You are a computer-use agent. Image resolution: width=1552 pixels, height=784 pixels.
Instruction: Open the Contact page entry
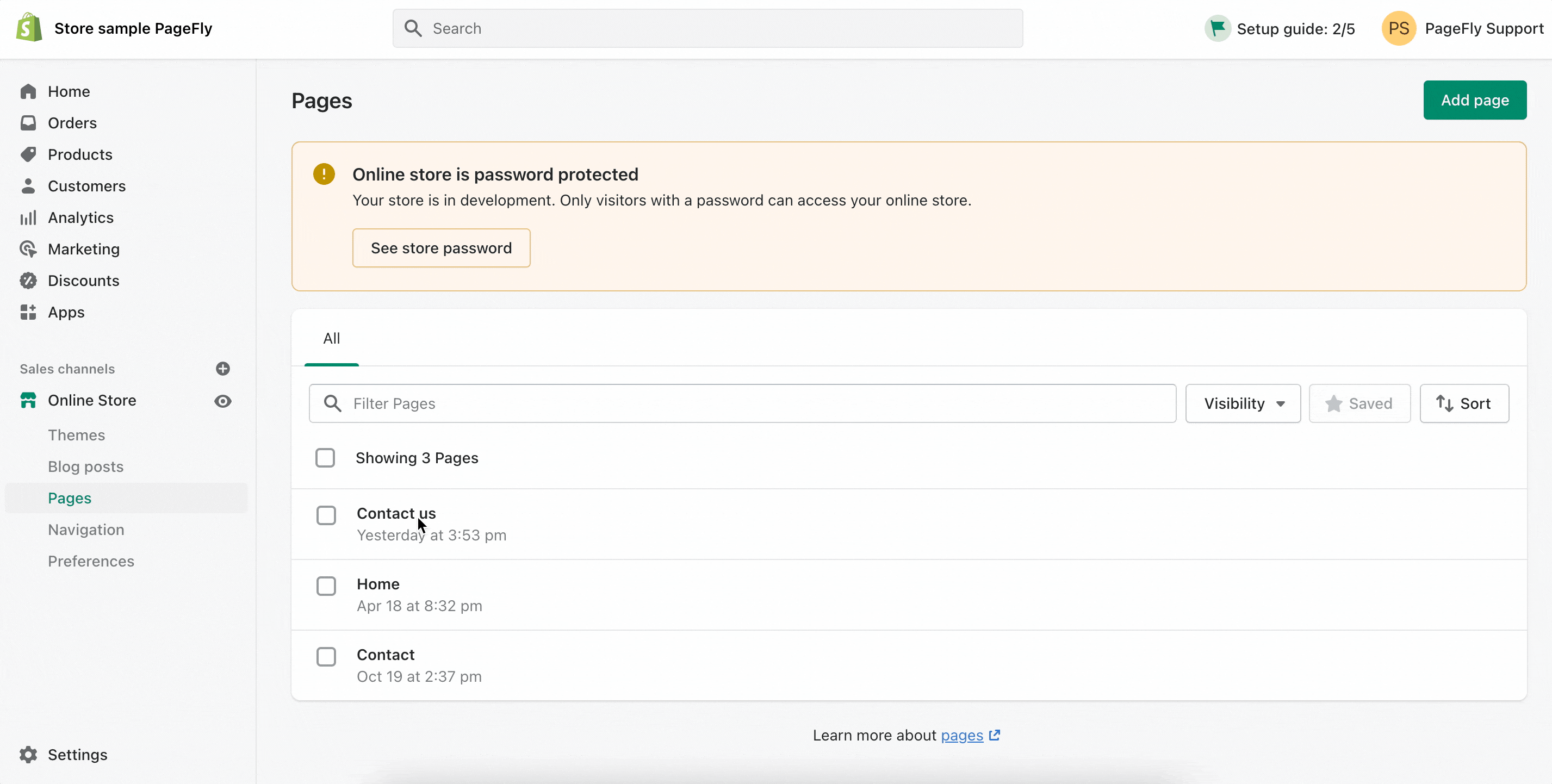[386, 655]
